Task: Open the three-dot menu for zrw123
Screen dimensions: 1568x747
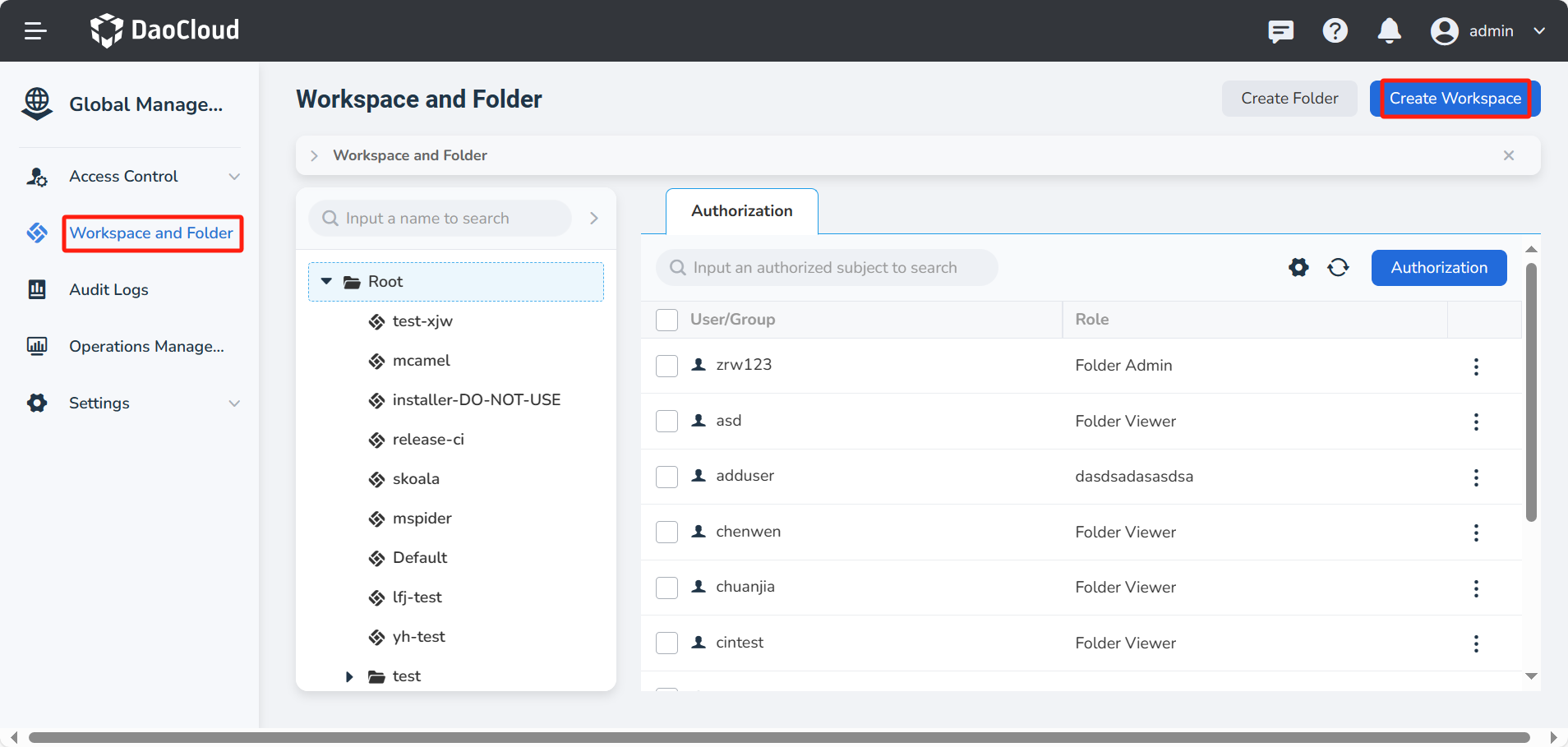Action: coord(1477,367)
